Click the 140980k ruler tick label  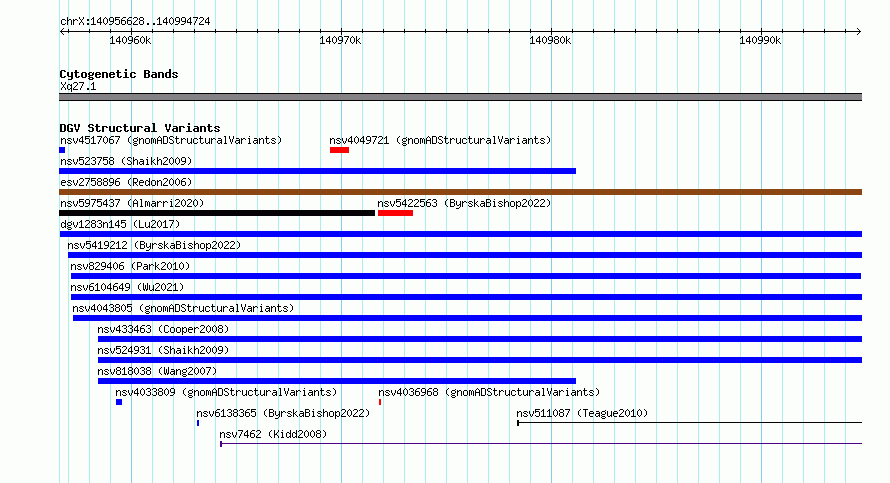[x=550, y=40]
